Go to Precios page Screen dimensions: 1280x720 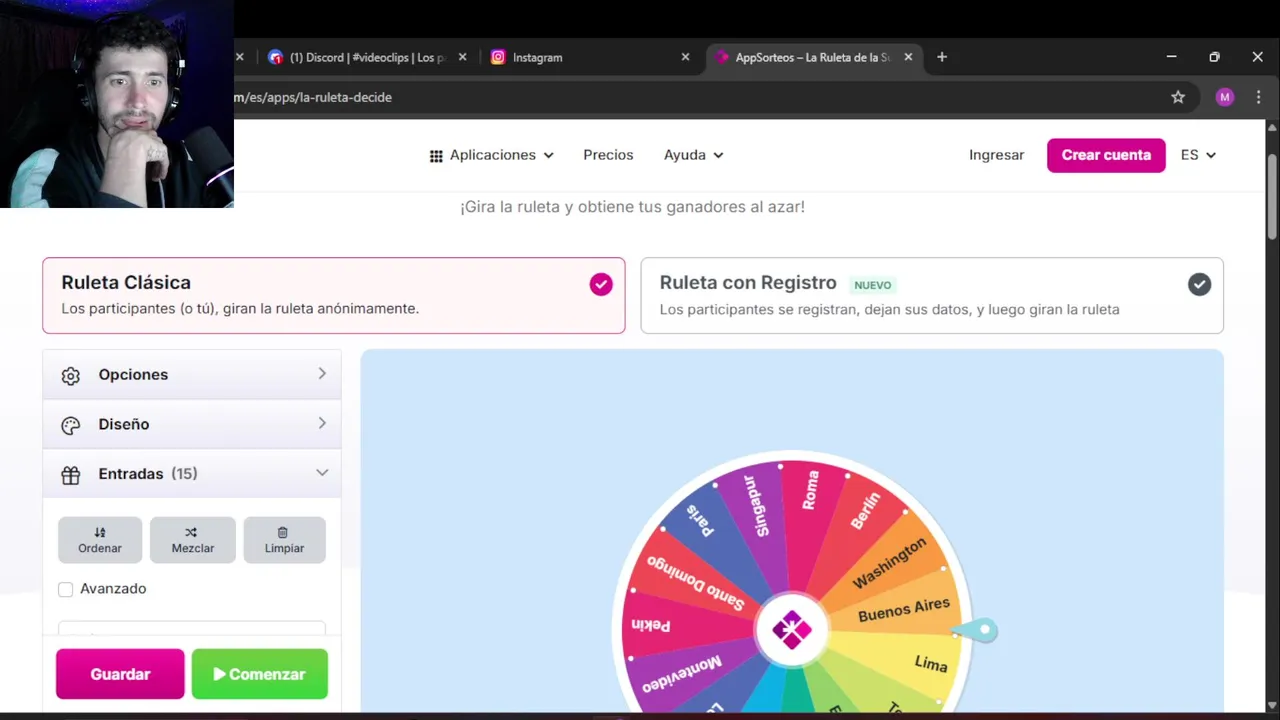(608, 155)
